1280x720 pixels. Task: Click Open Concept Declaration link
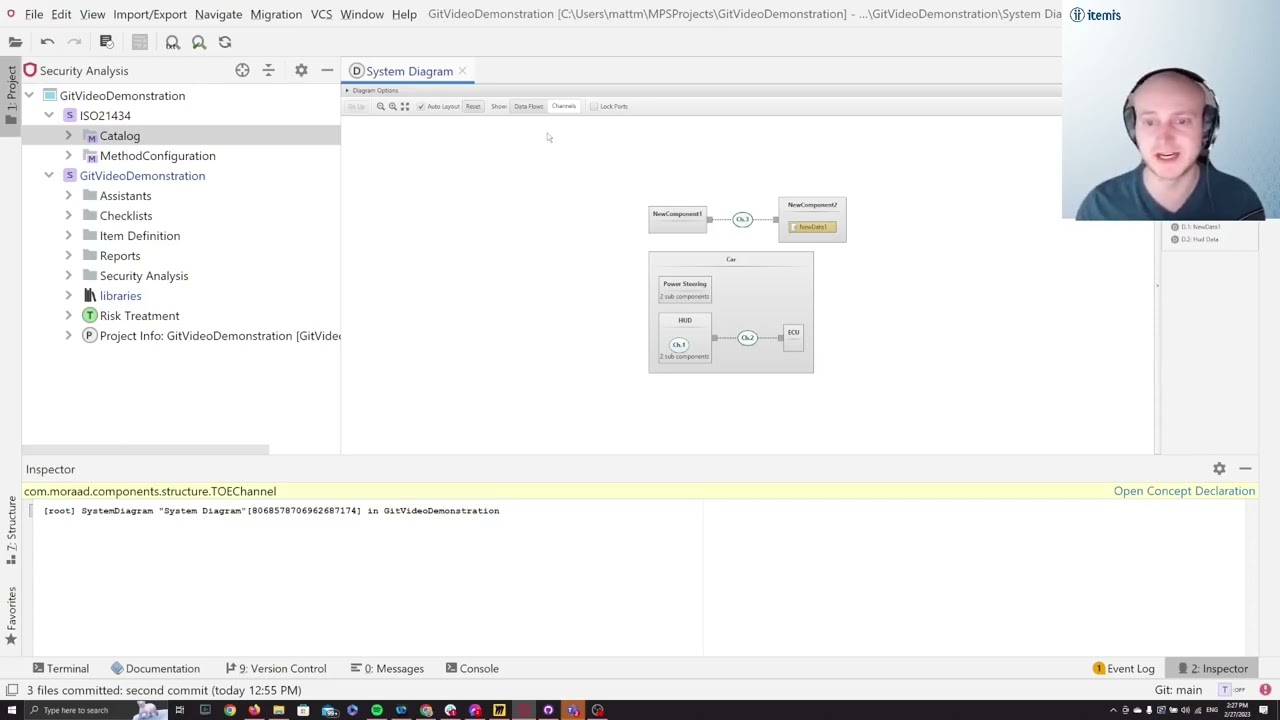pos(1184,491)
